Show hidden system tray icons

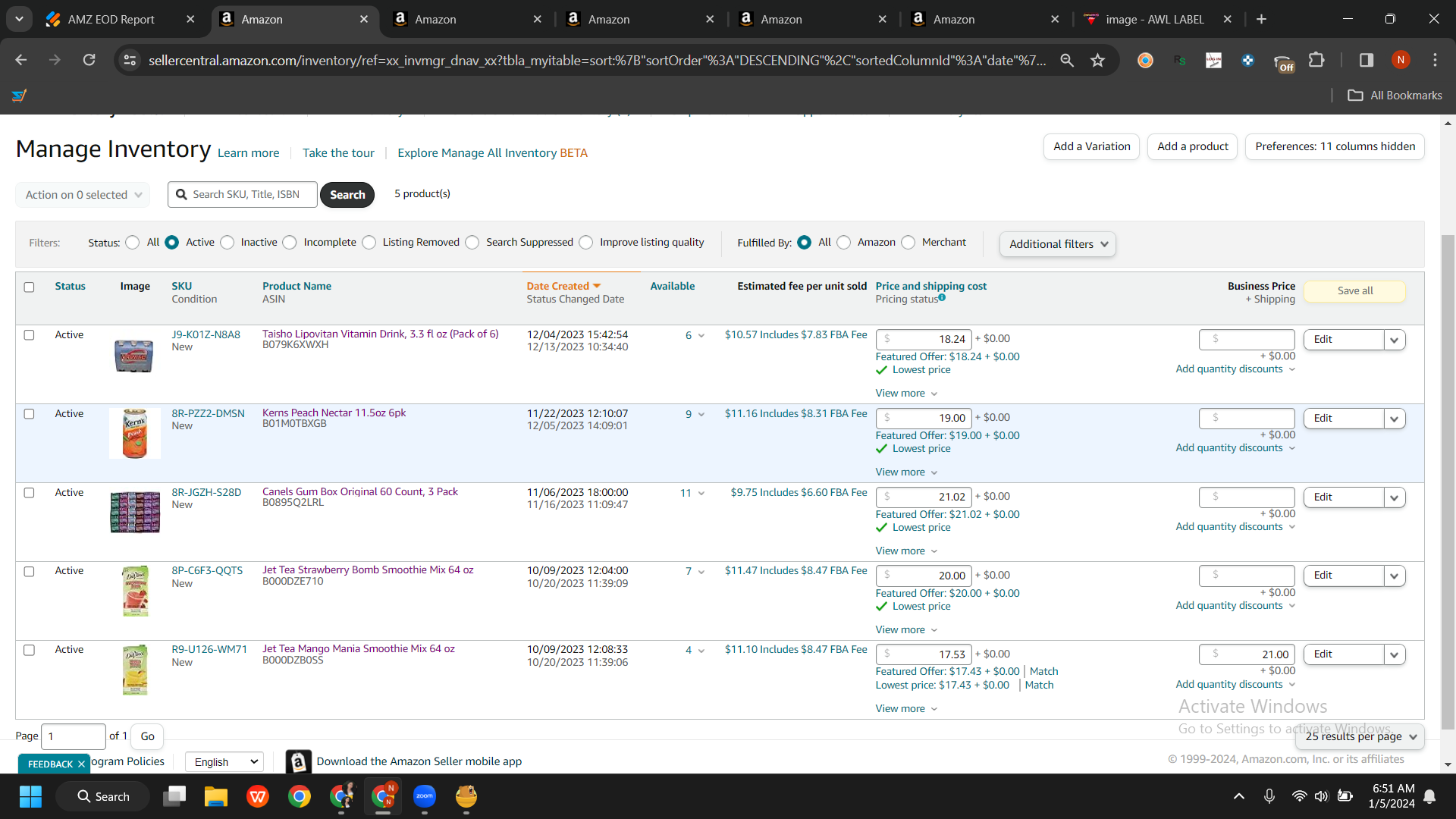1239,796
